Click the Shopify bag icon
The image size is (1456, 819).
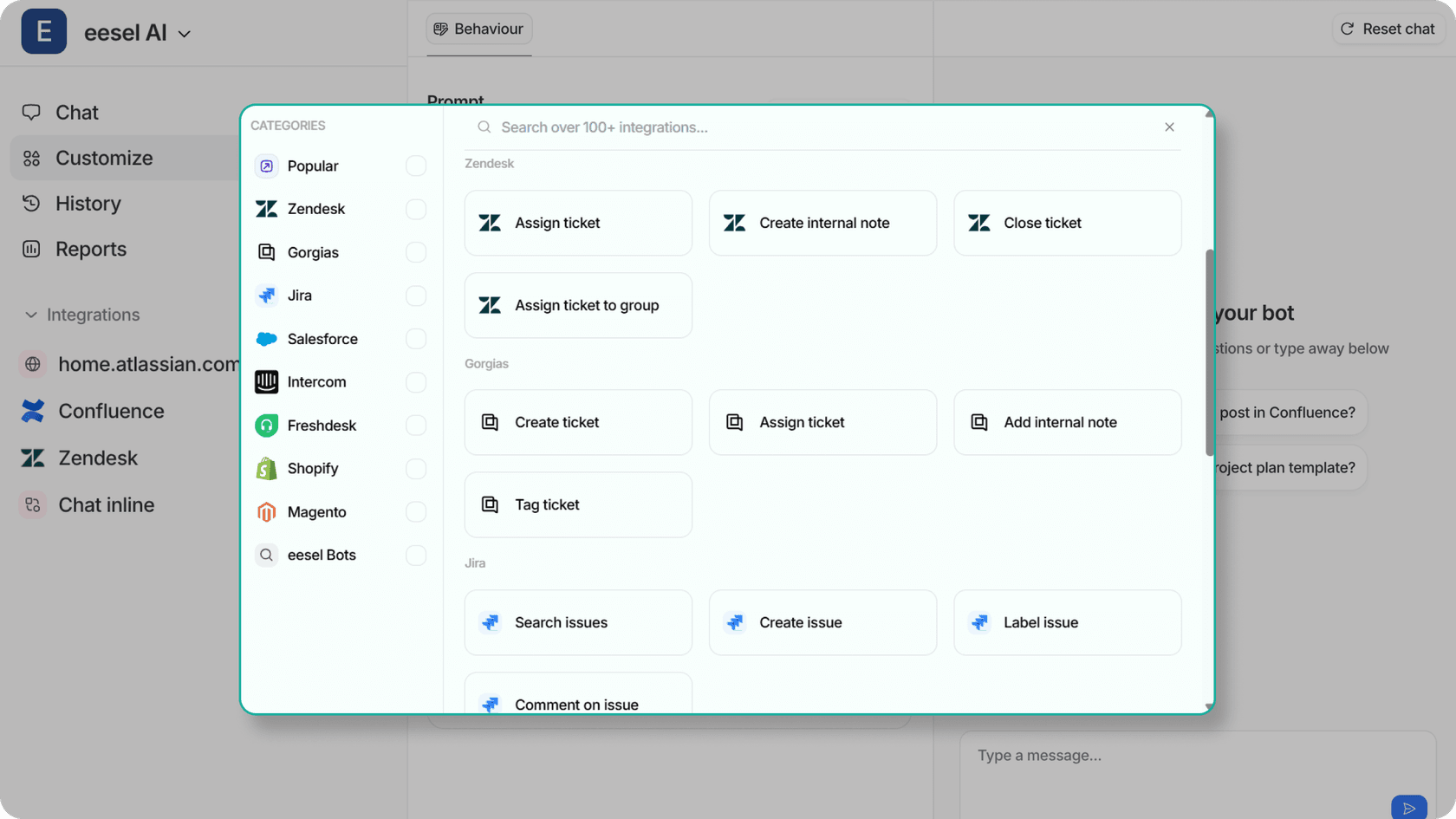(x=266, y=469)
